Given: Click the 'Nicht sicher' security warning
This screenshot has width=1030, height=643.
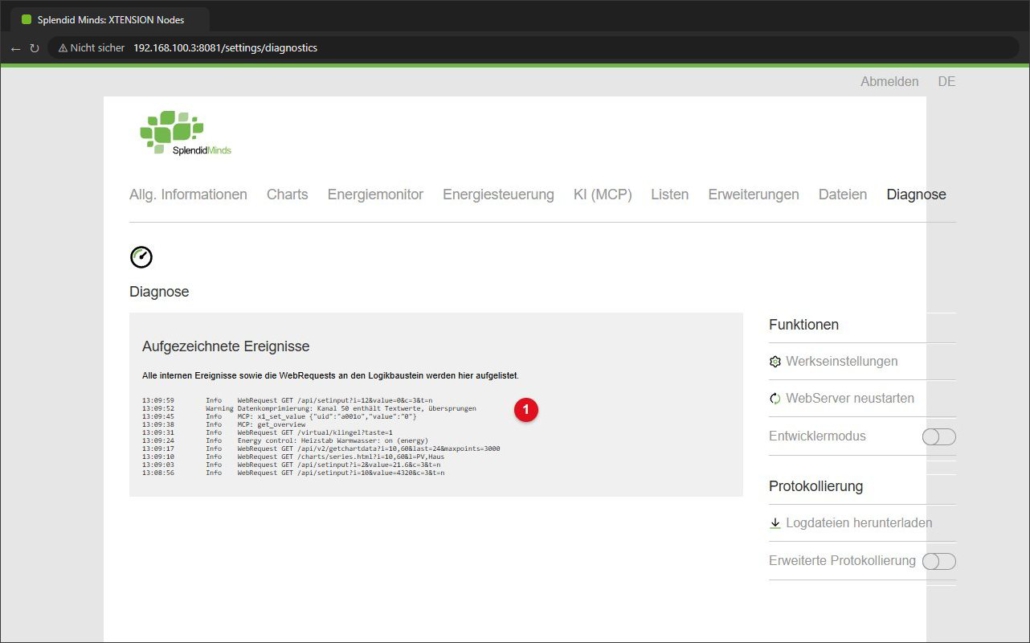Looking at the screenshot, I should point(91,48).
